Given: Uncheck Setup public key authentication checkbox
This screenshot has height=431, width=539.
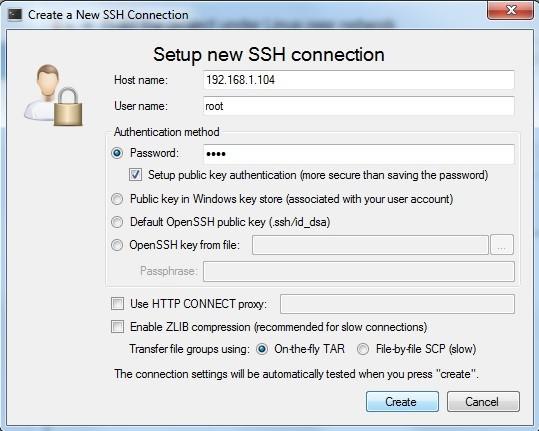Looking at the screenshot, I should point(135,175).
